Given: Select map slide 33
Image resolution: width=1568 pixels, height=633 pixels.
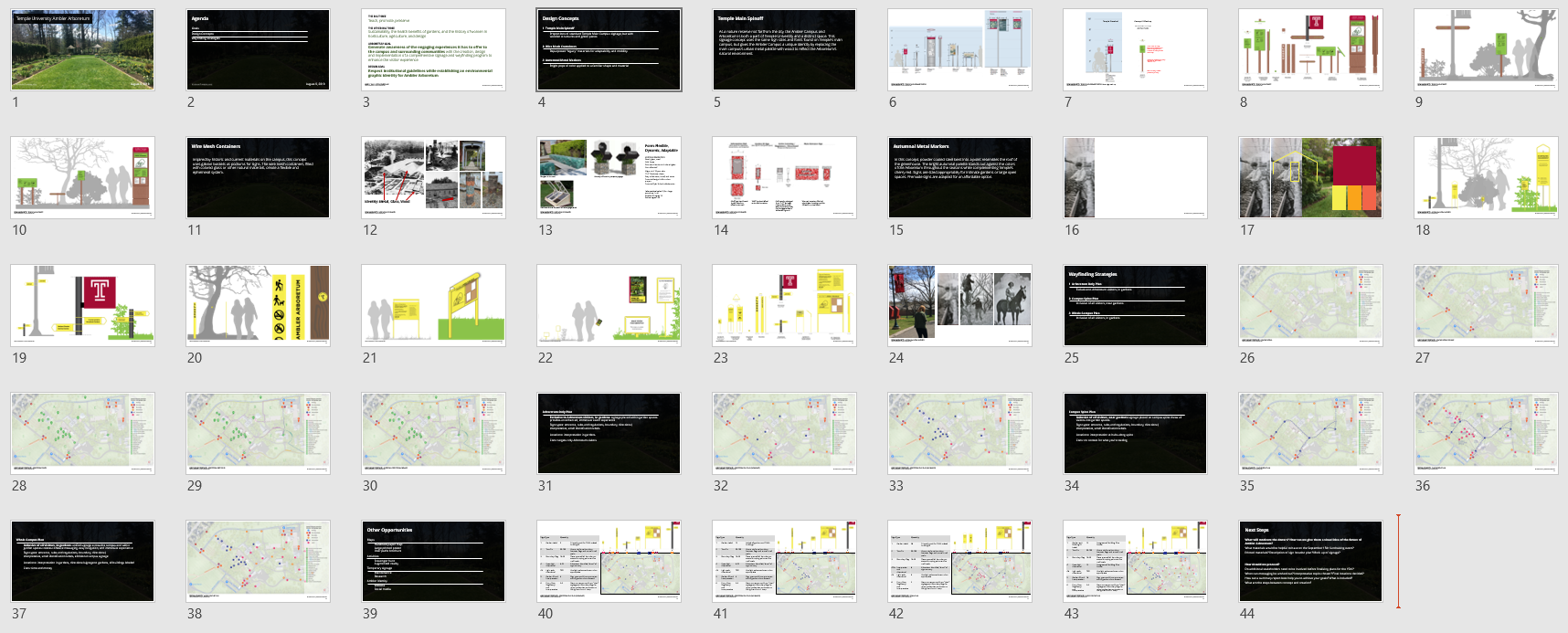Looking at the screenshot, I should click(960, 434).
